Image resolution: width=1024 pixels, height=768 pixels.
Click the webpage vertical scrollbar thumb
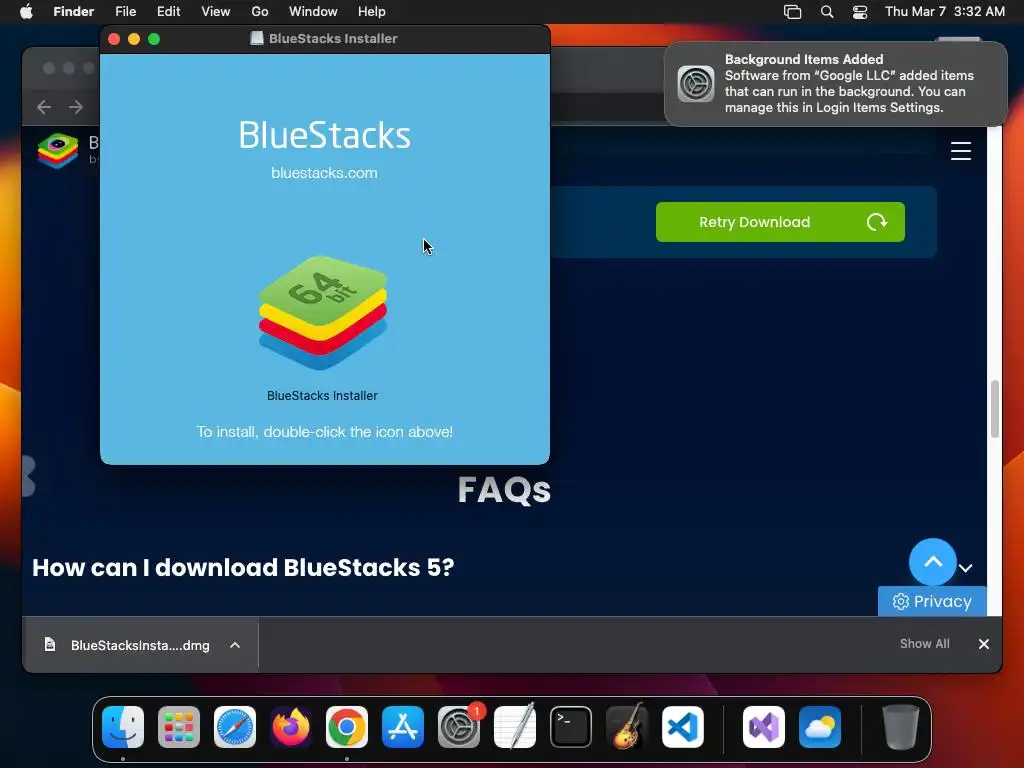coord(995,409)
